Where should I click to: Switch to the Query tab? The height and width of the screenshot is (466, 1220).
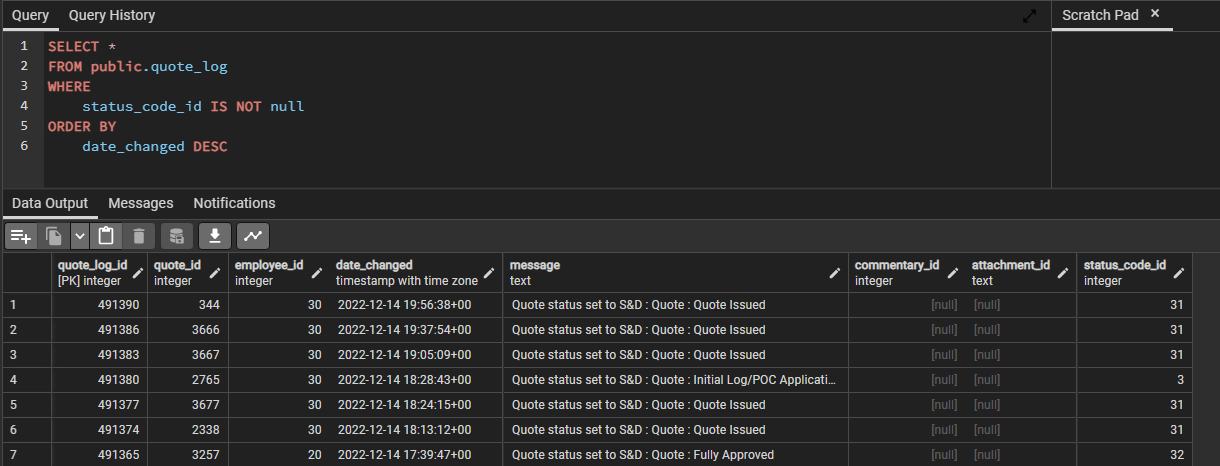click(x=31, y=16)
